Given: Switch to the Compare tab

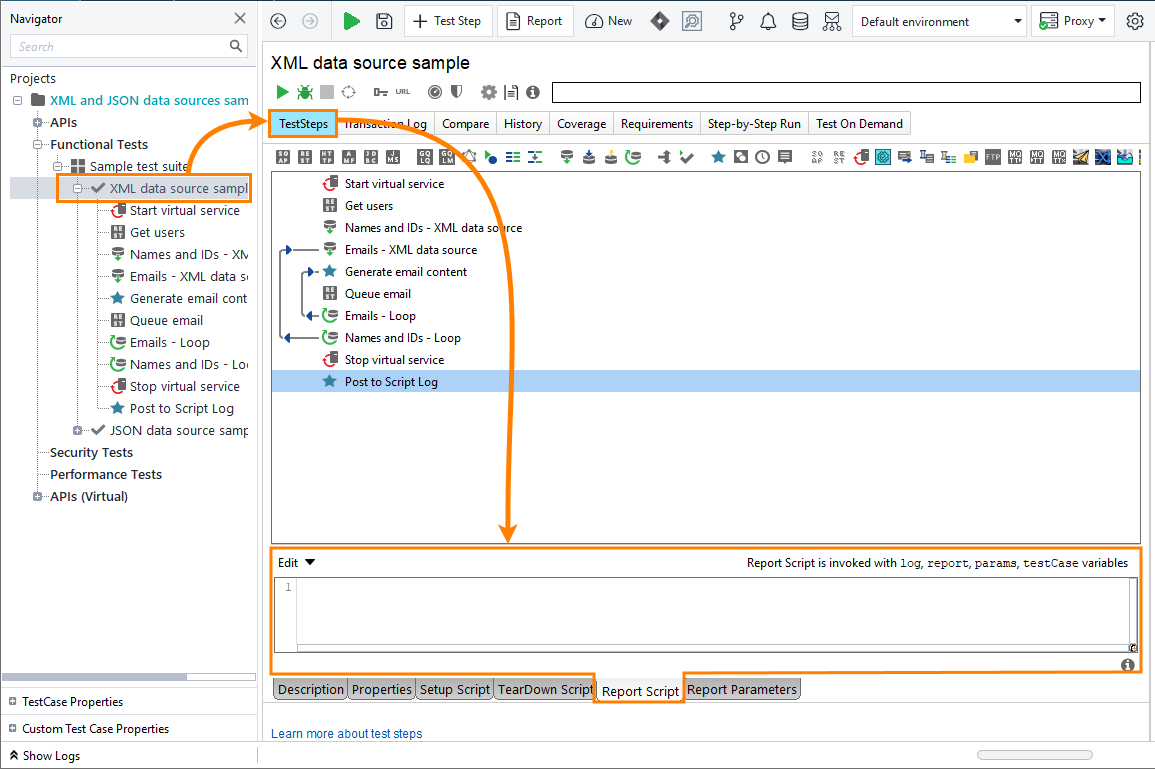Looking at the screenshot, I should [466, 124].
